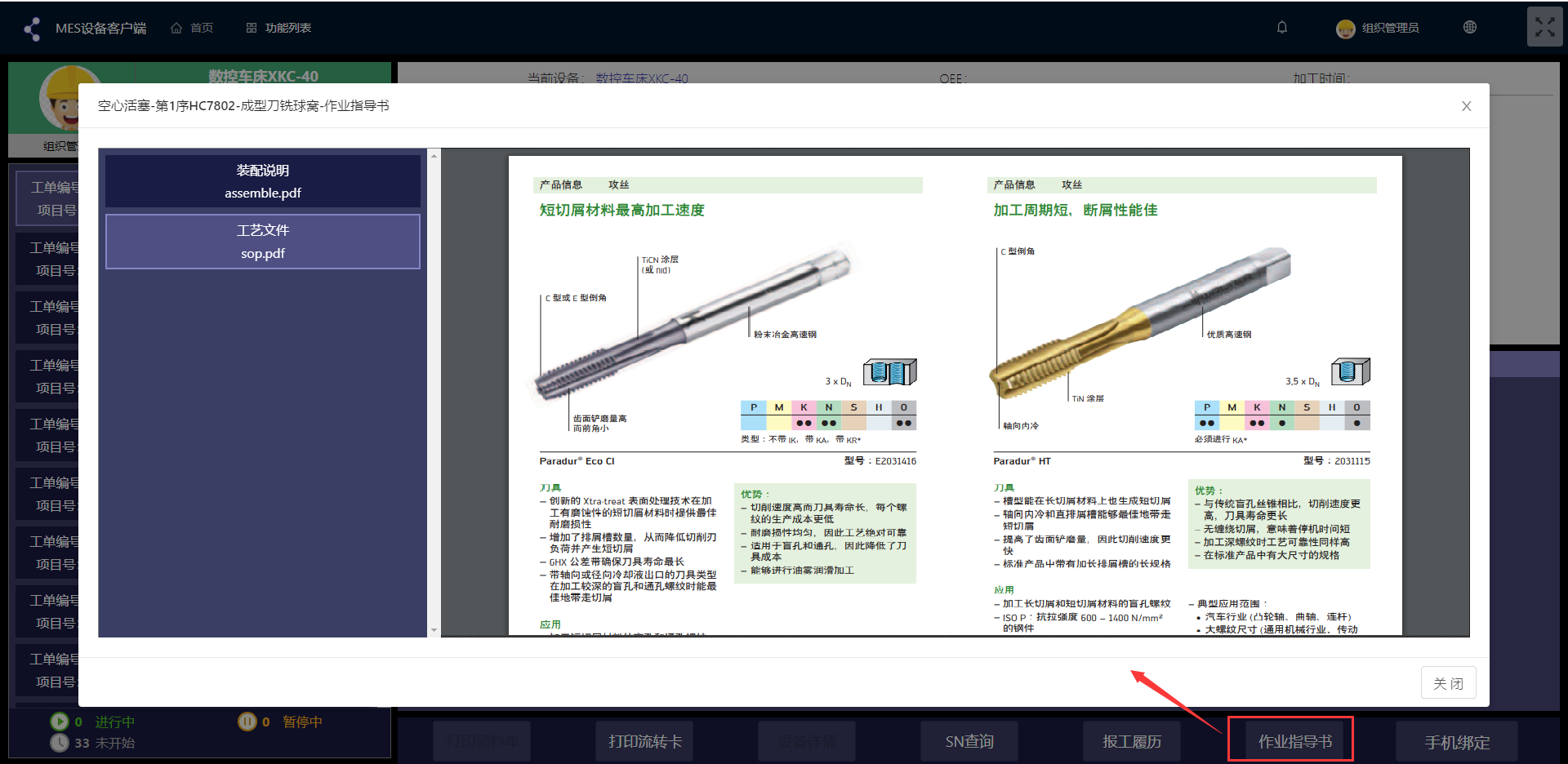The image size is (1568, 764).
Task: Go to 首页 home menu
Action: pos(192,28)
